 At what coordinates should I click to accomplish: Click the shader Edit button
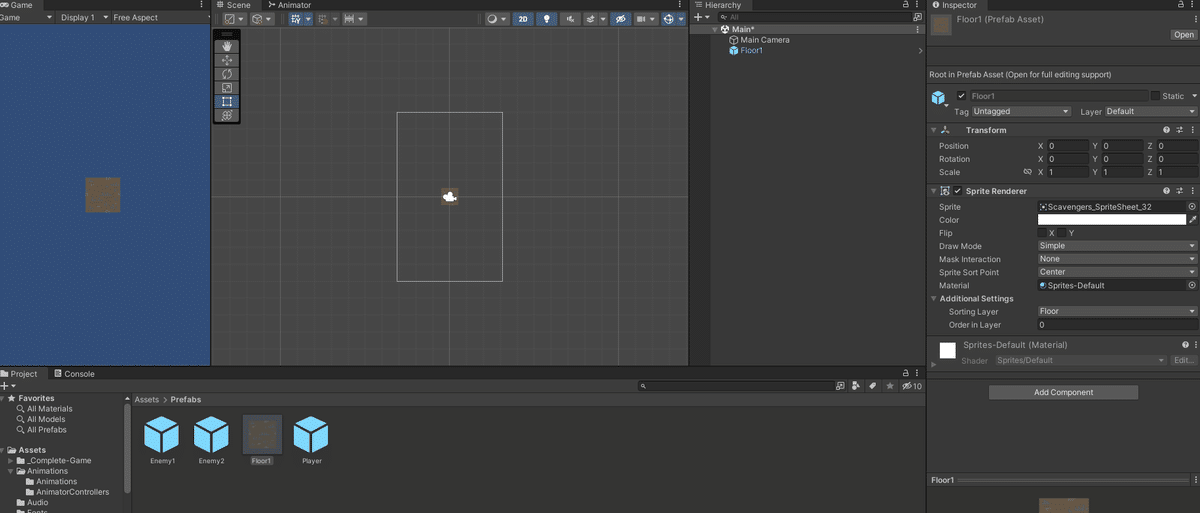click(x=1183, y=360)
